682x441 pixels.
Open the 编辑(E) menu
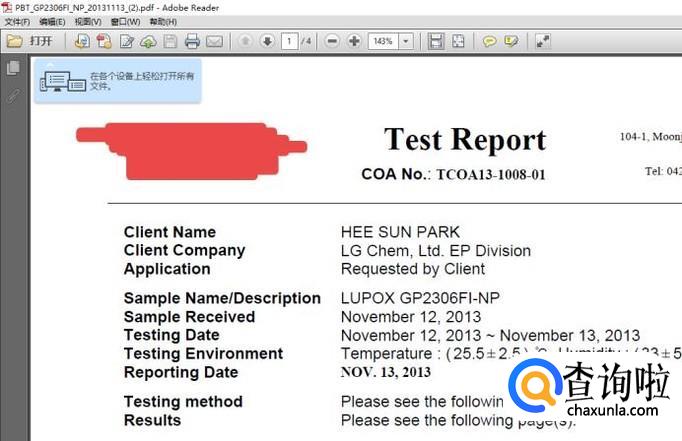tap(52, 21)
